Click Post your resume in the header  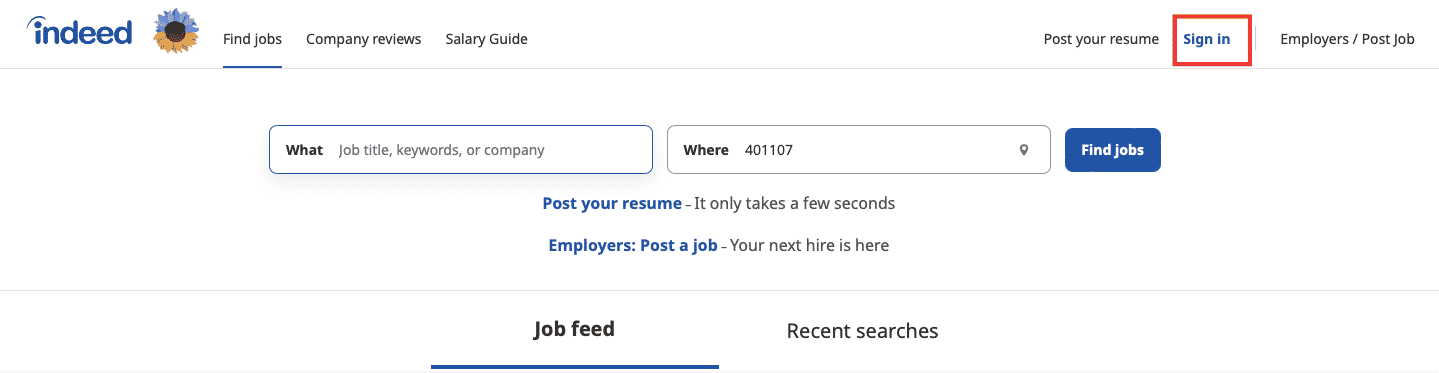(x=1101, y=39)
